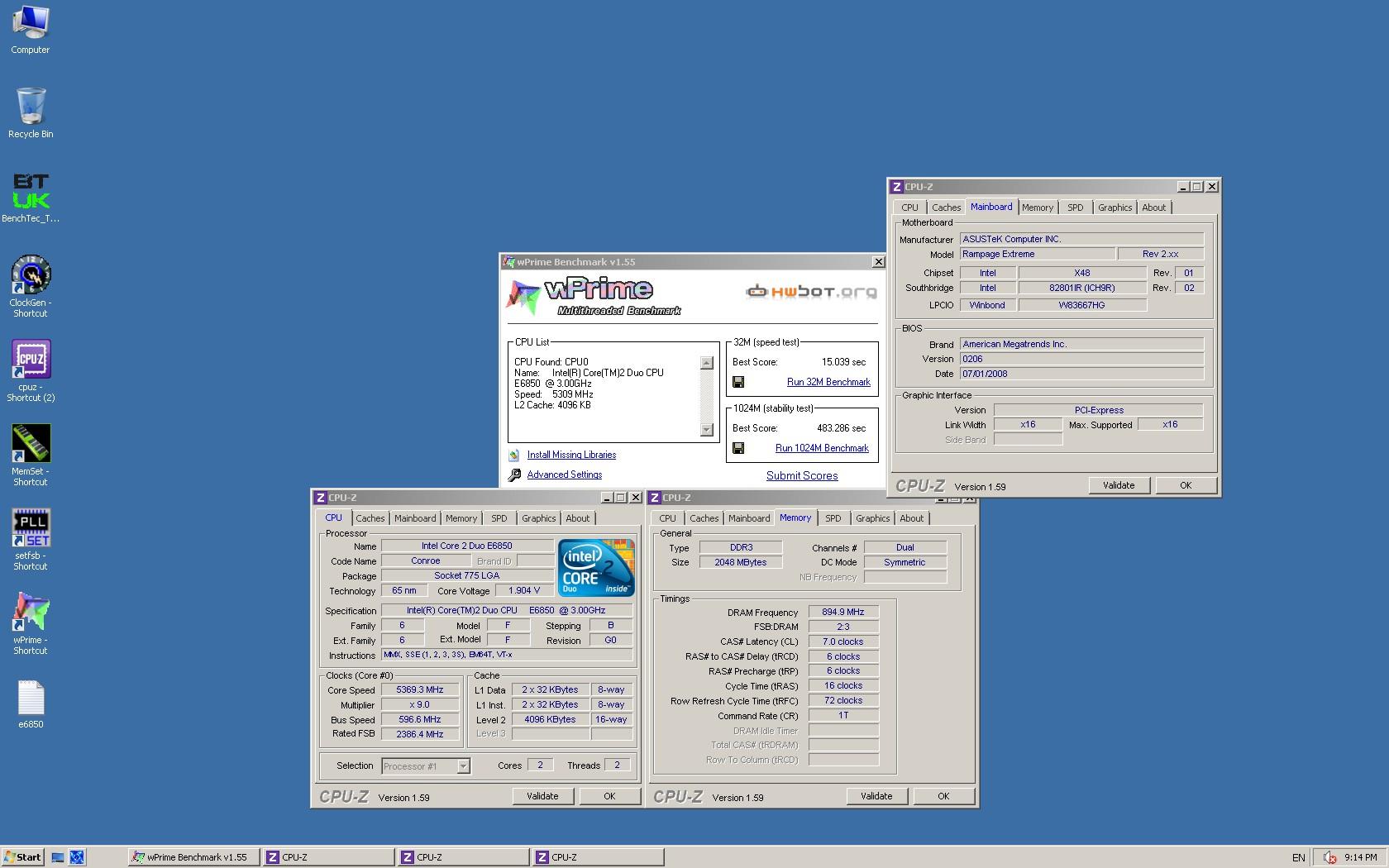This screenshot has height=868, width=1389.
Task: Switch to CPU tab in Memory window
Action: [x=667, y=518]
